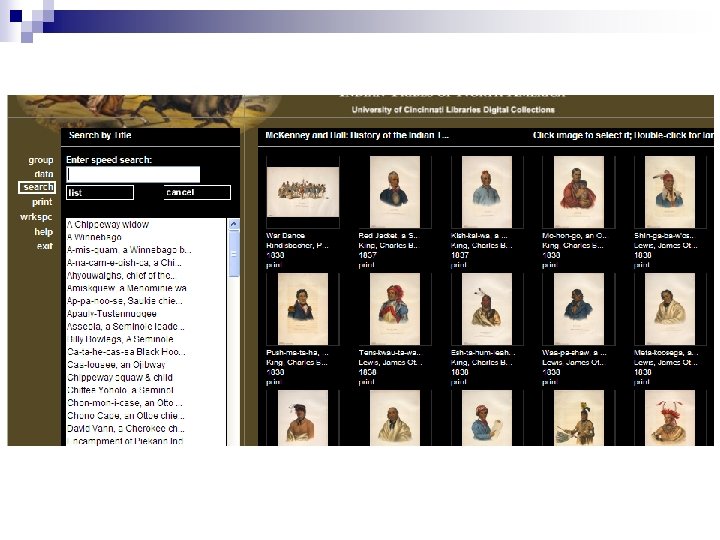Image resolution: width=720 pixels, height=540 pixels.
Task: Select 'A-na-cam-e-gish-ca' list entry
Action: (124, 263)
